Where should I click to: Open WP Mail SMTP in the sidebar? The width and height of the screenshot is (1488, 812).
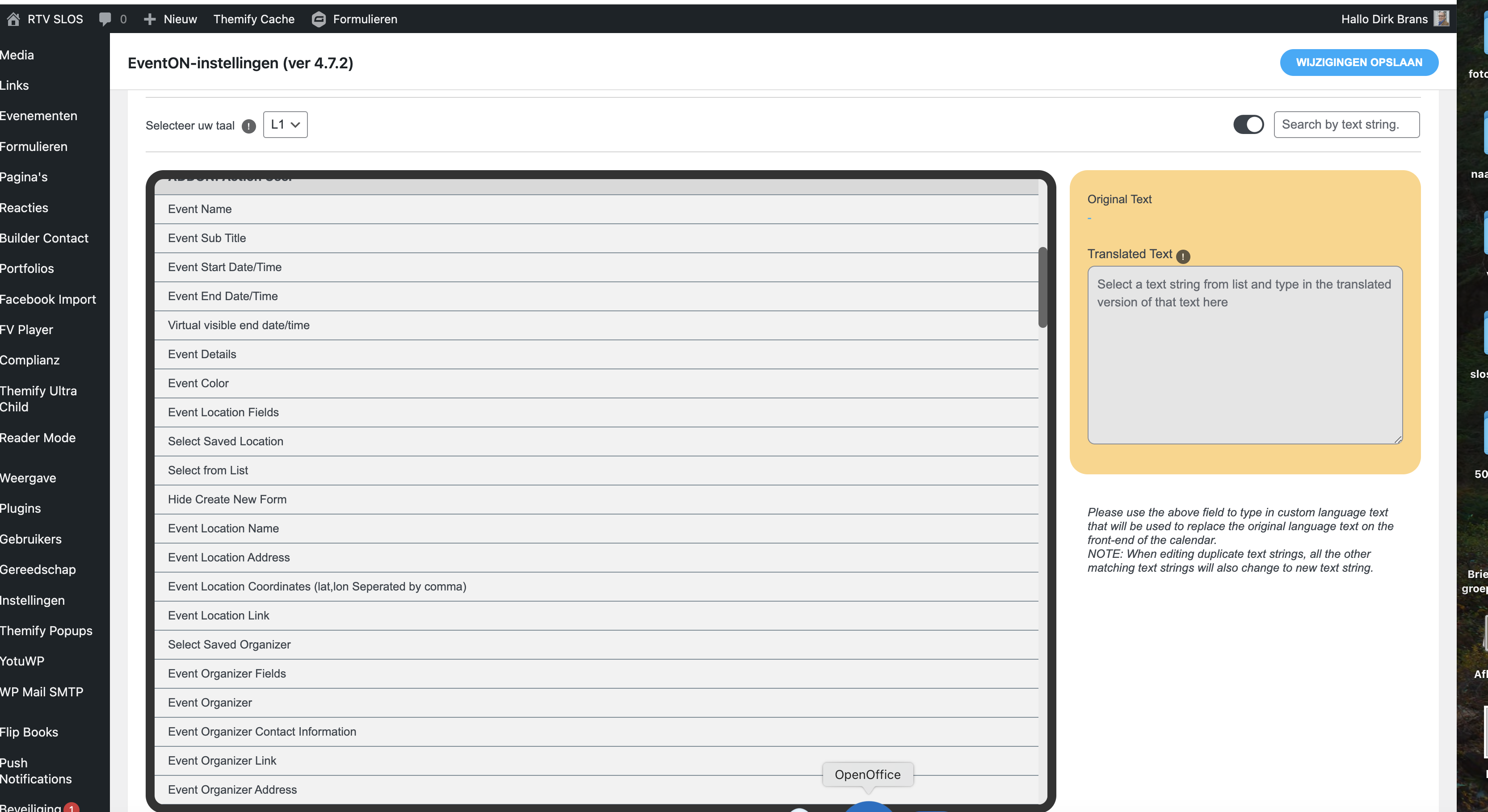(x=42, y=692)
